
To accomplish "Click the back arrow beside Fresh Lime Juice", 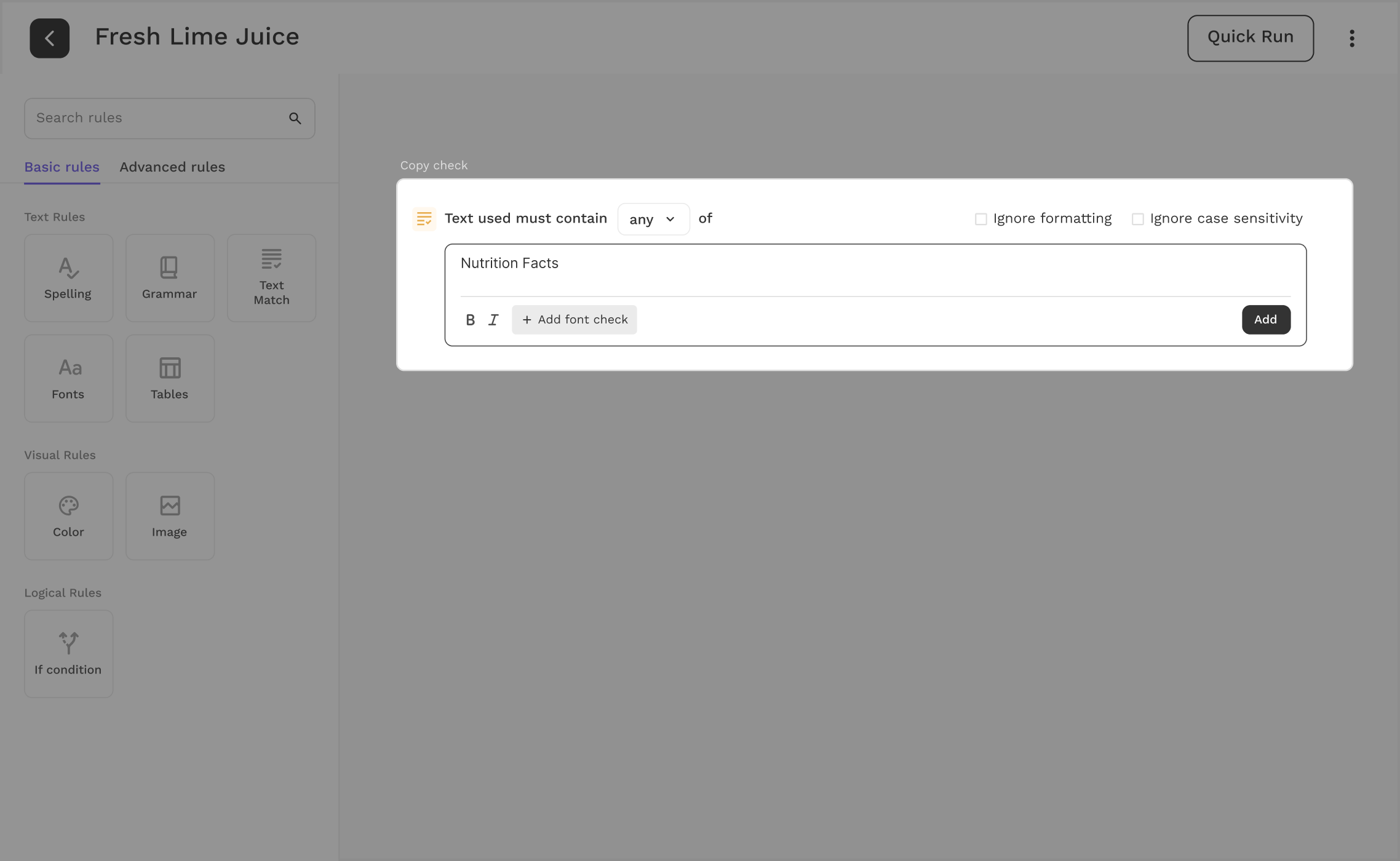I will [x=49, y=38].
